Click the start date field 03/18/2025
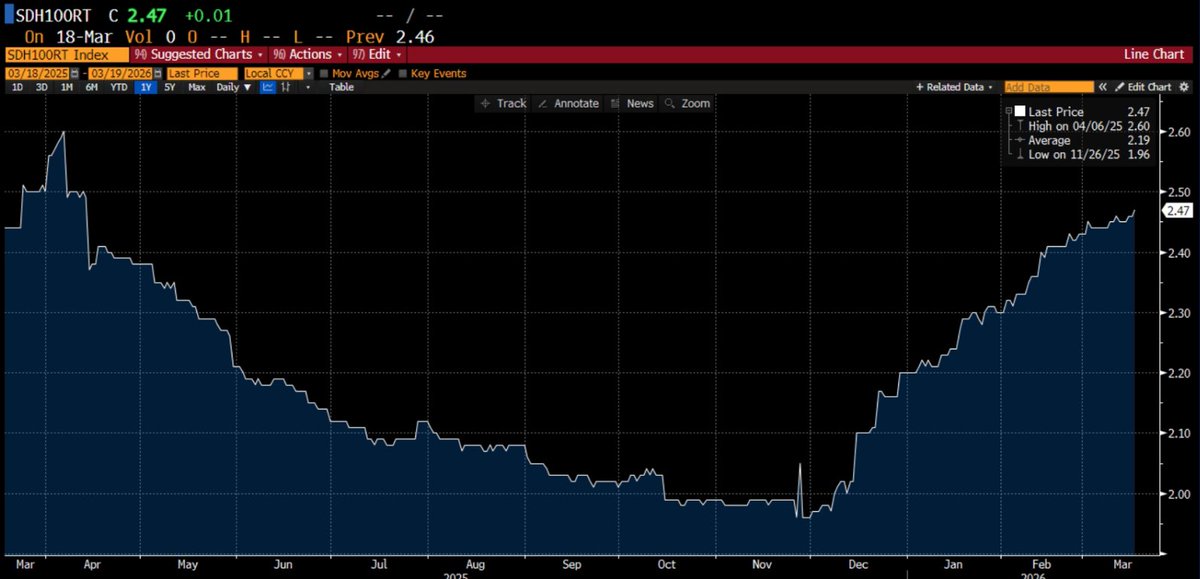This screenshot has width=1200, height=579. pyautogui.click(x=37, y=74)
